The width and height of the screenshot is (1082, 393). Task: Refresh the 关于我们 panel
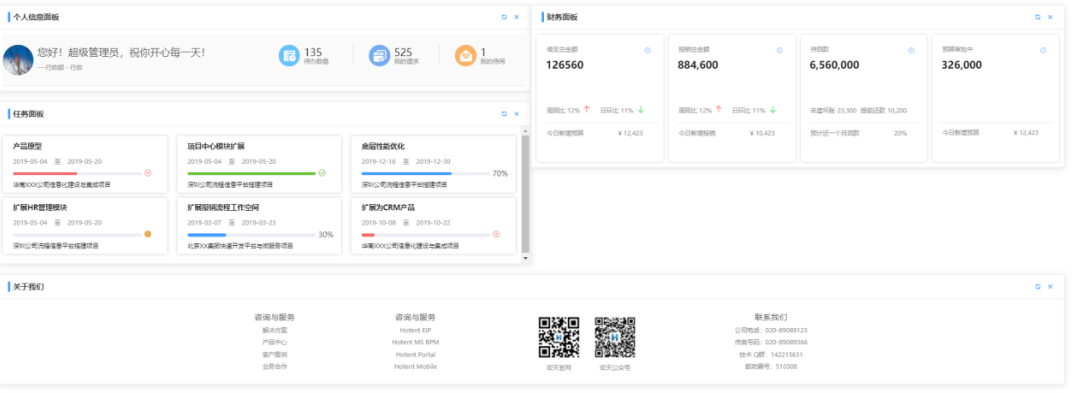[1038, 286]
